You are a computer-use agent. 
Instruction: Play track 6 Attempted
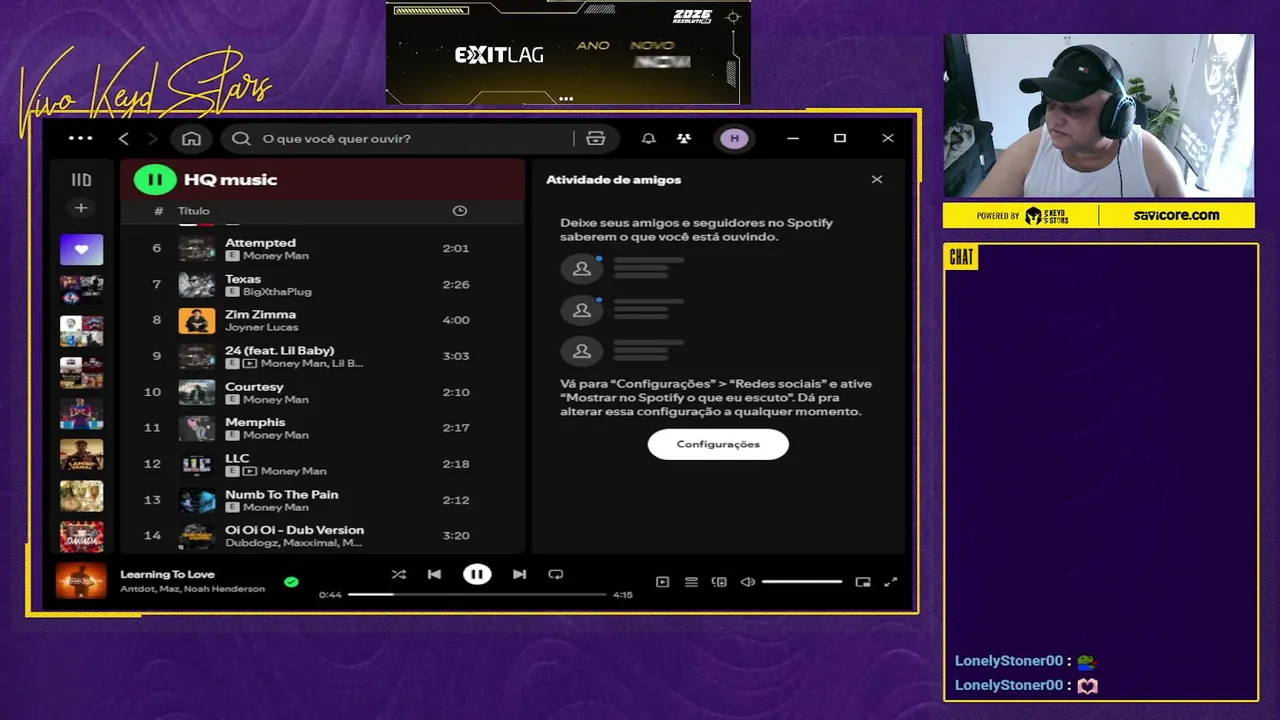(x=322, y=248)
